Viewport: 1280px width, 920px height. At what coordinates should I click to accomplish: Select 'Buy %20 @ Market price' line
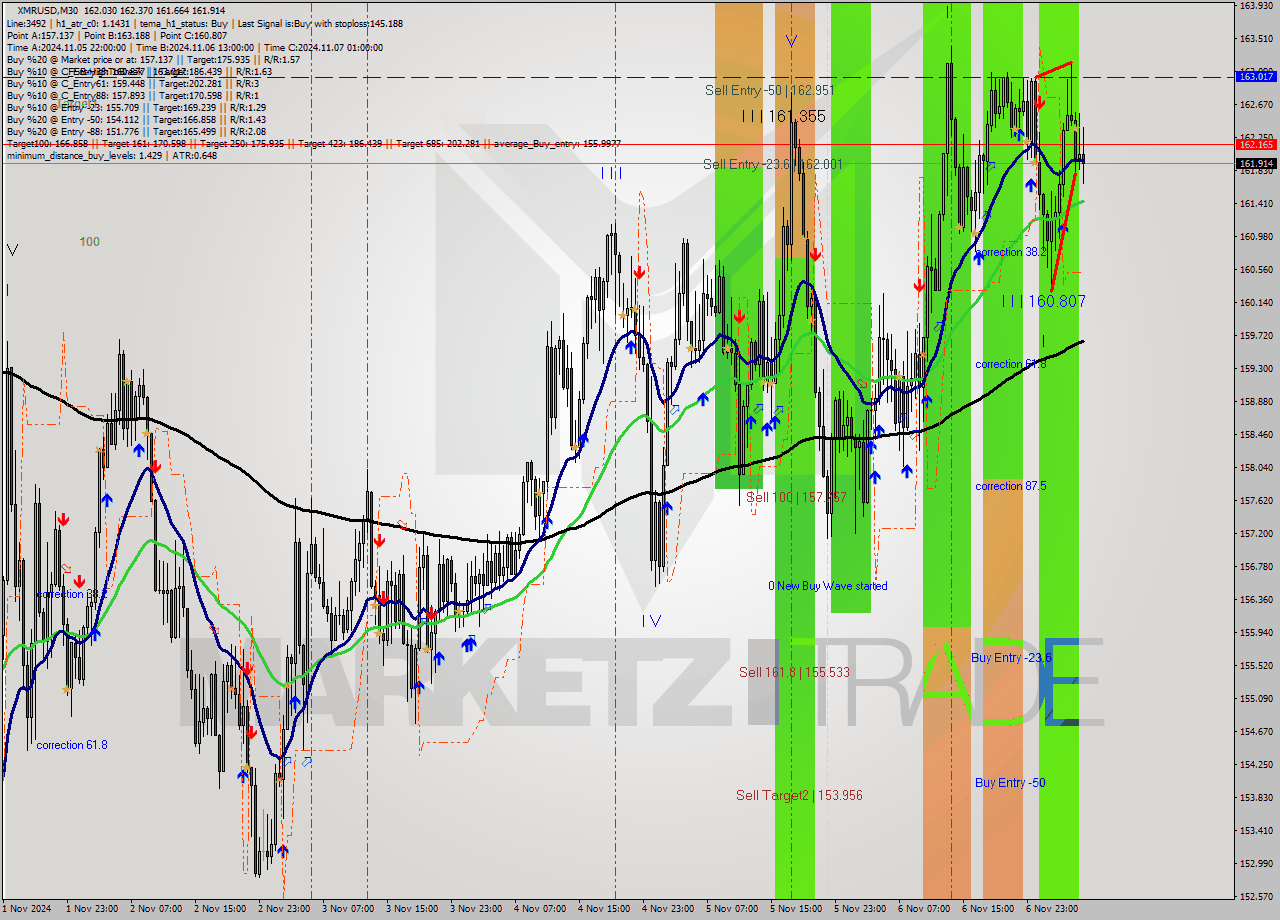pos(153,59)
